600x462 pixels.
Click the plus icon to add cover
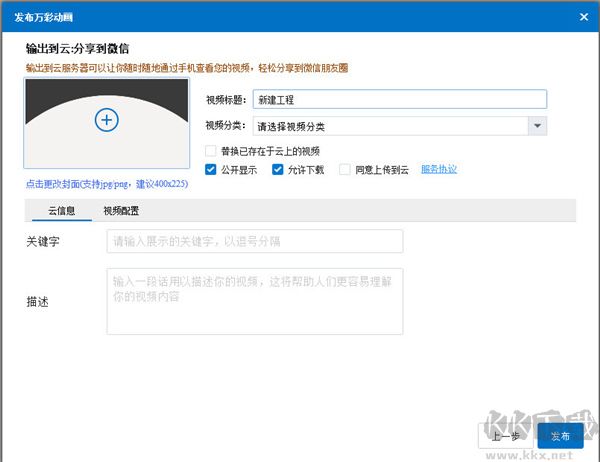coord(106,120)
